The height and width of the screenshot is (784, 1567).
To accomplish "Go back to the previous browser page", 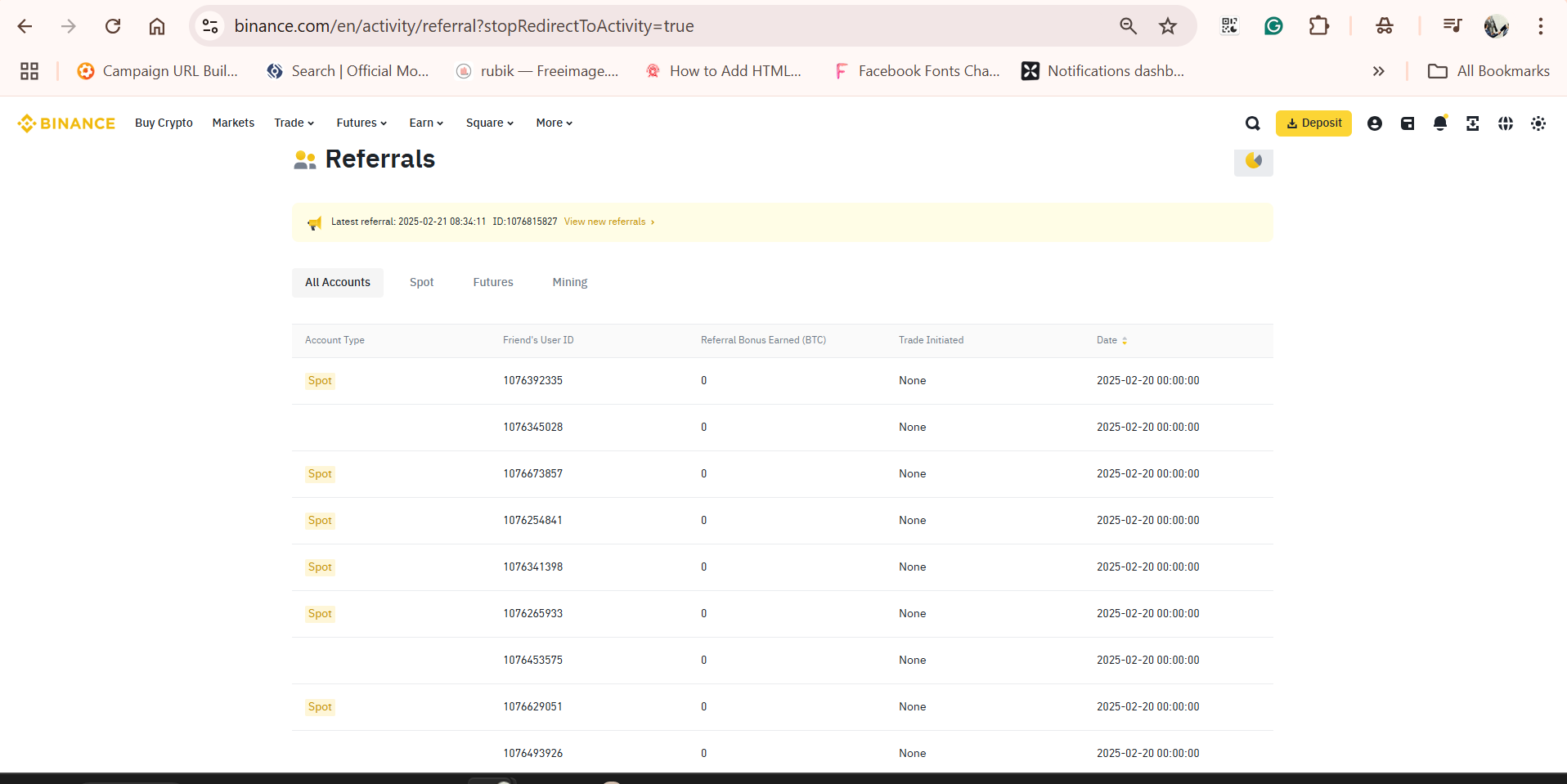I will click(x=25, y=26).
